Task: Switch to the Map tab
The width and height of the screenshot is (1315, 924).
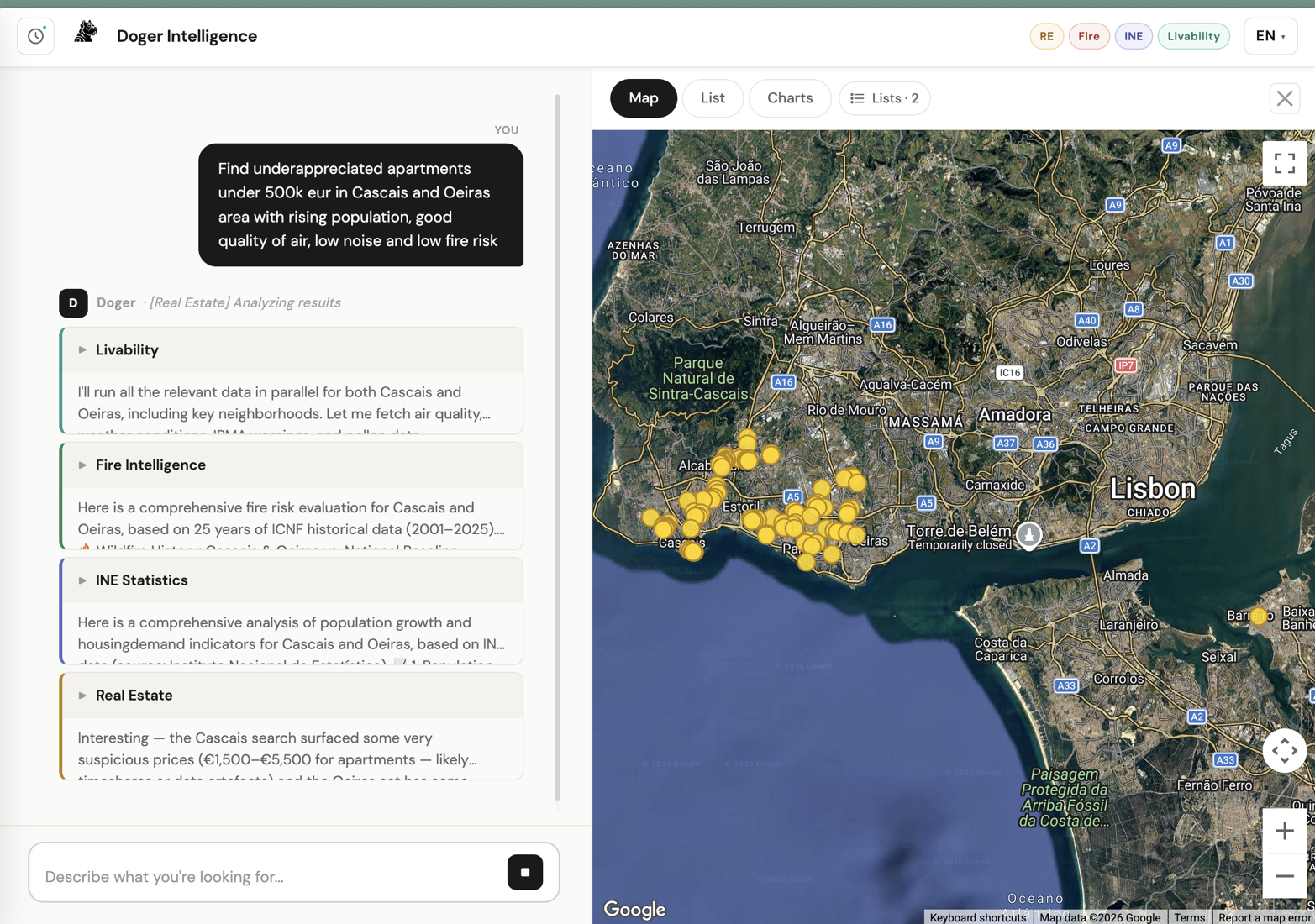Action: point(644,98)
